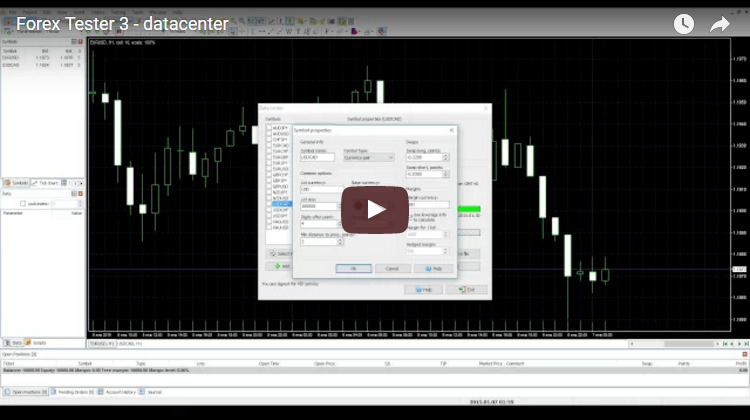The height and width of the screenshot is (420, 750).
Task: Jump chart to the beginning arrow icon
Action: tap(725, 344)
